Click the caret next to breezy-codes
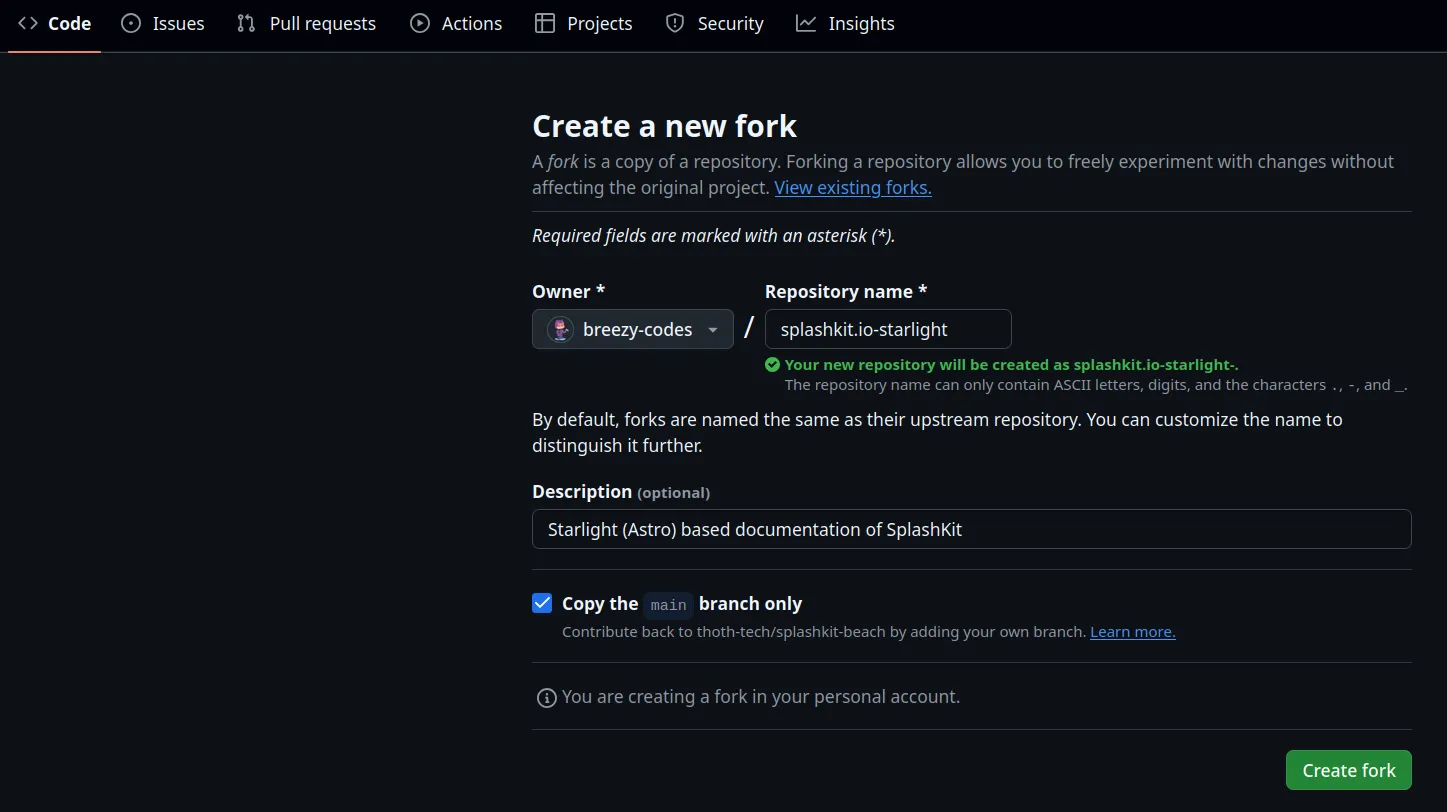This screenshot has height=812, width=1447. pyautogui.click(x=712, y=329)
